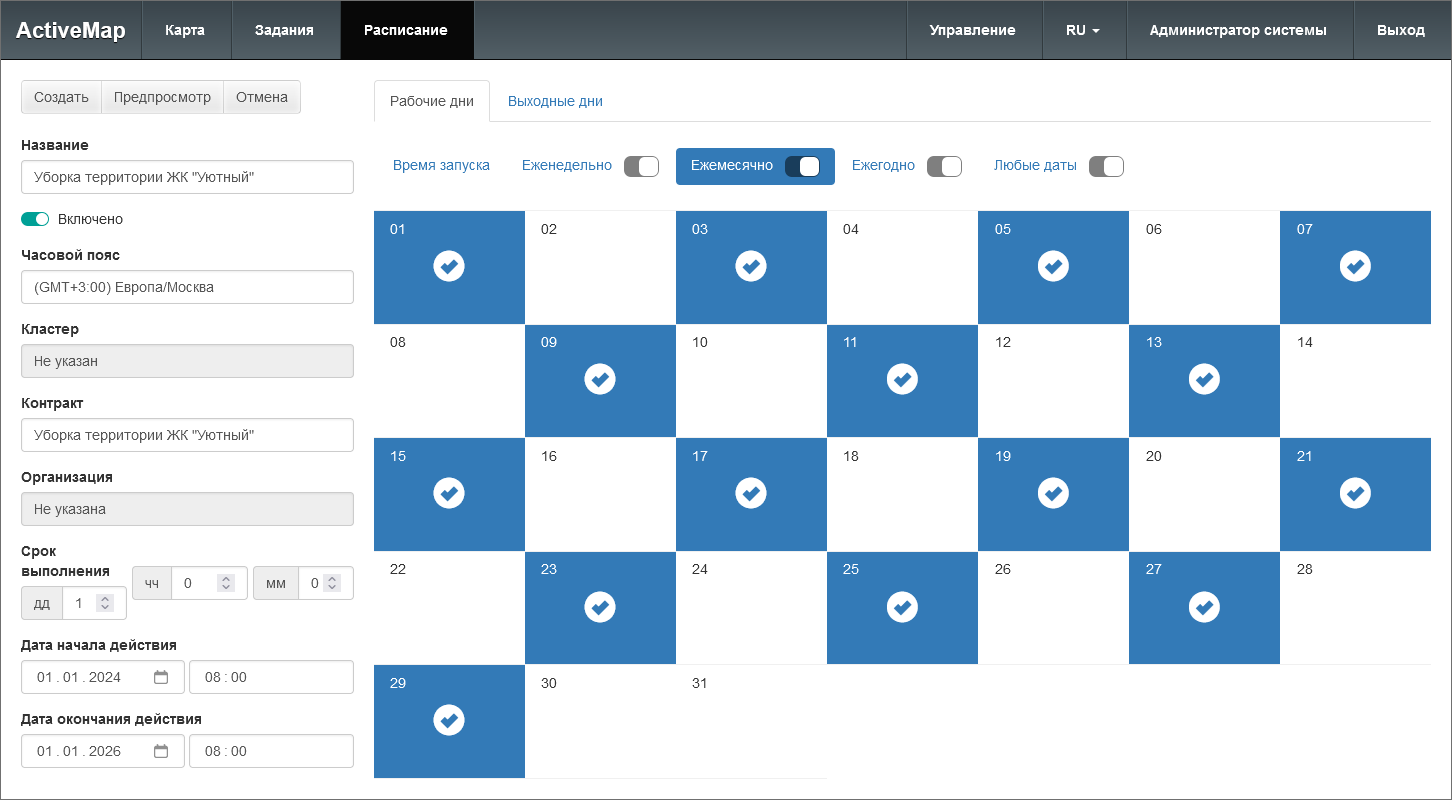Open the Задания menu item
Image resolution: width=1452 pixels, height=800 pixels.
click(x=284, y=30)
